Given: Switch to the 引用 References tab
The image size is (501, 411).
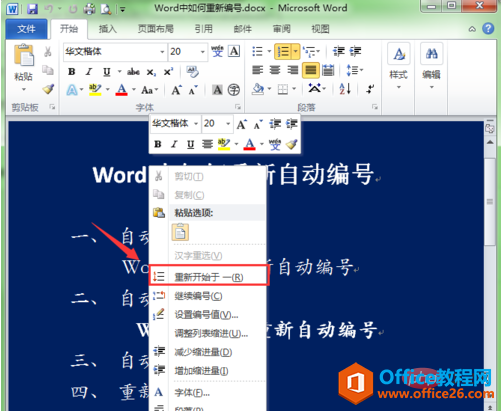Looking at the screenshot, I should (x=203, y=29).
